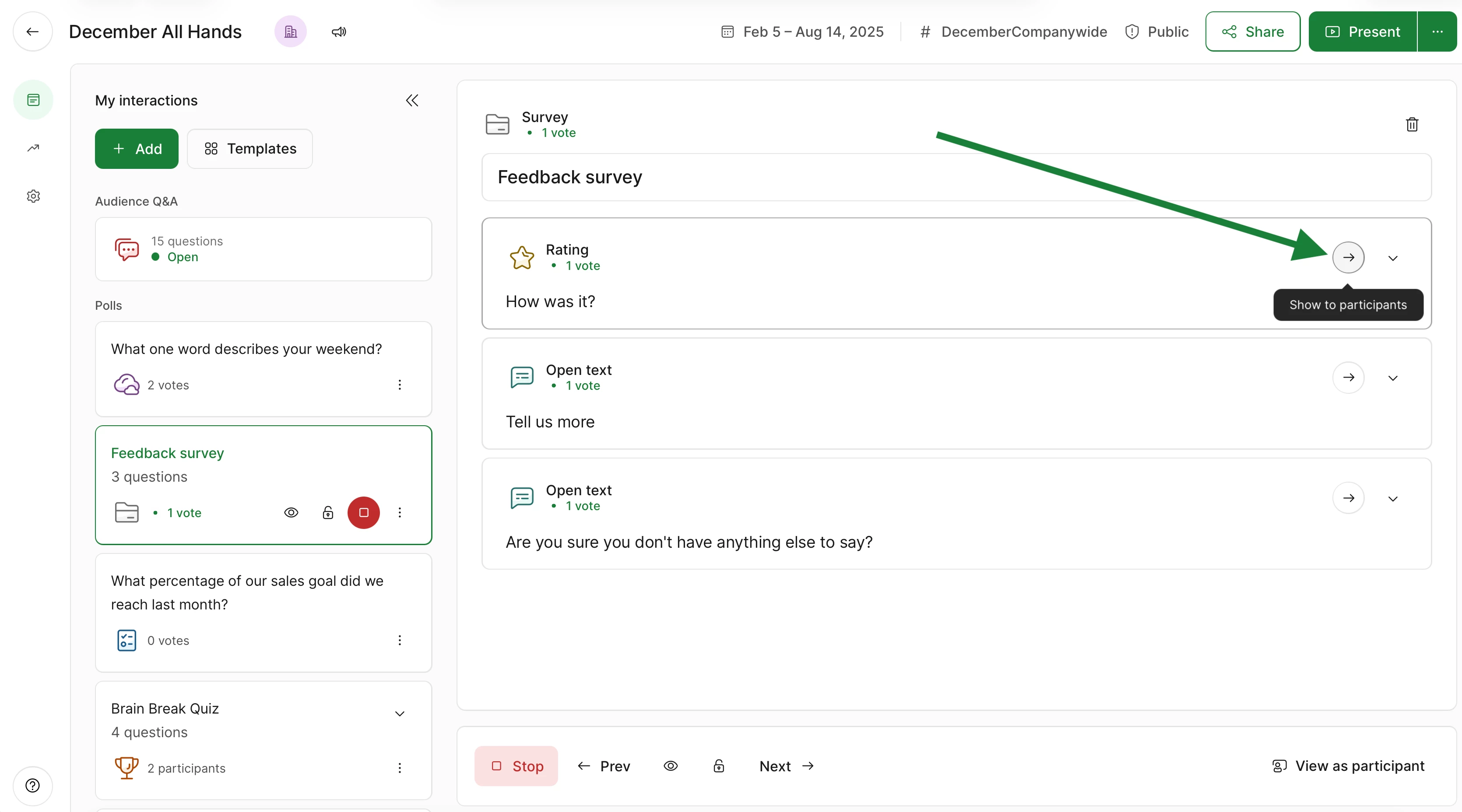Click the green Add button
This screenshot has width=1462, height=812.
[x=137, y=149]
